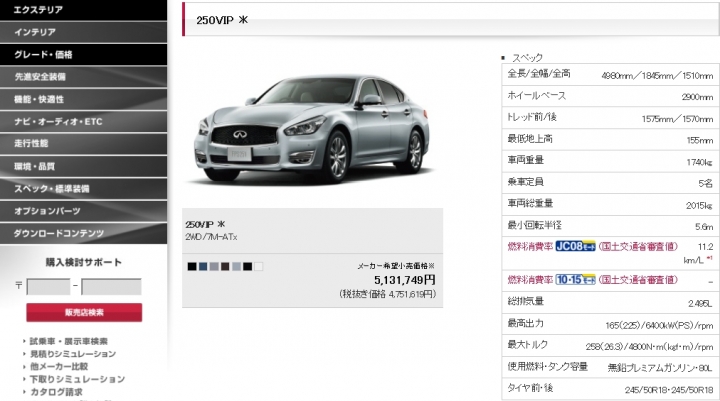Open 先進安全装備 sidebar entry
Screen dimensions: 720x401
(84, 77)
